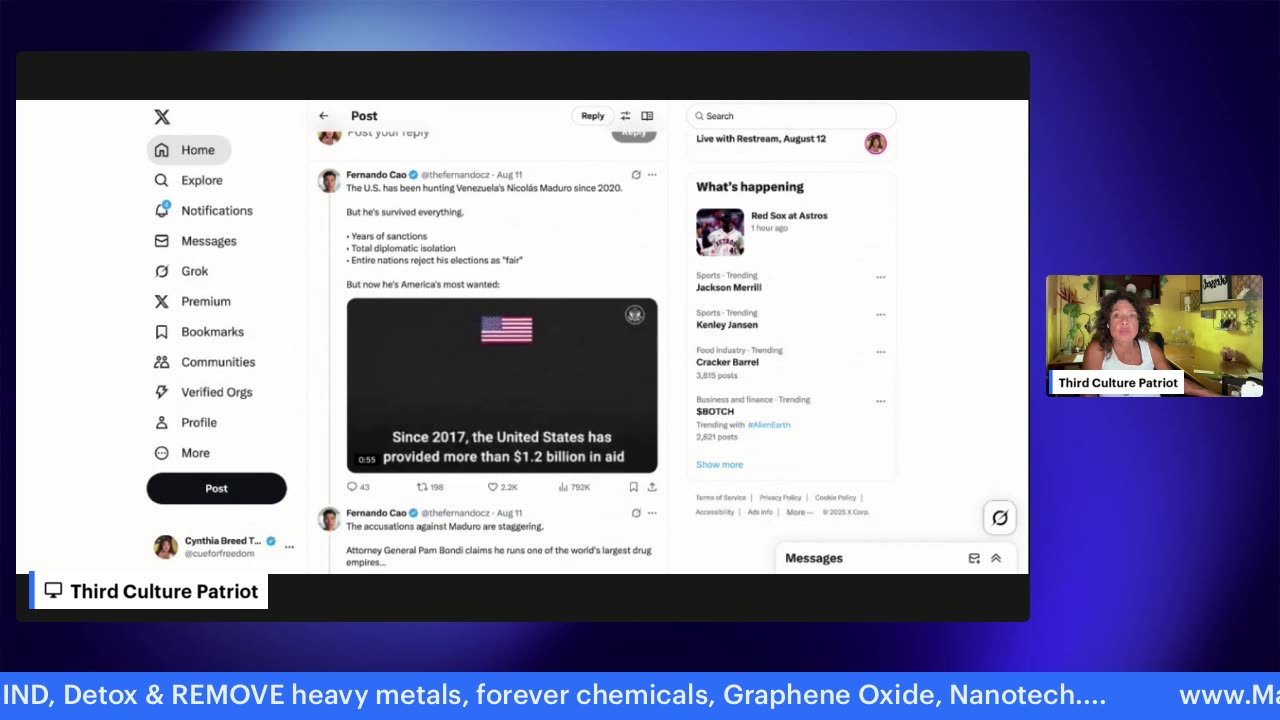
Task: Click the X logo in sidebar
Action: click(x=162, y=117)
